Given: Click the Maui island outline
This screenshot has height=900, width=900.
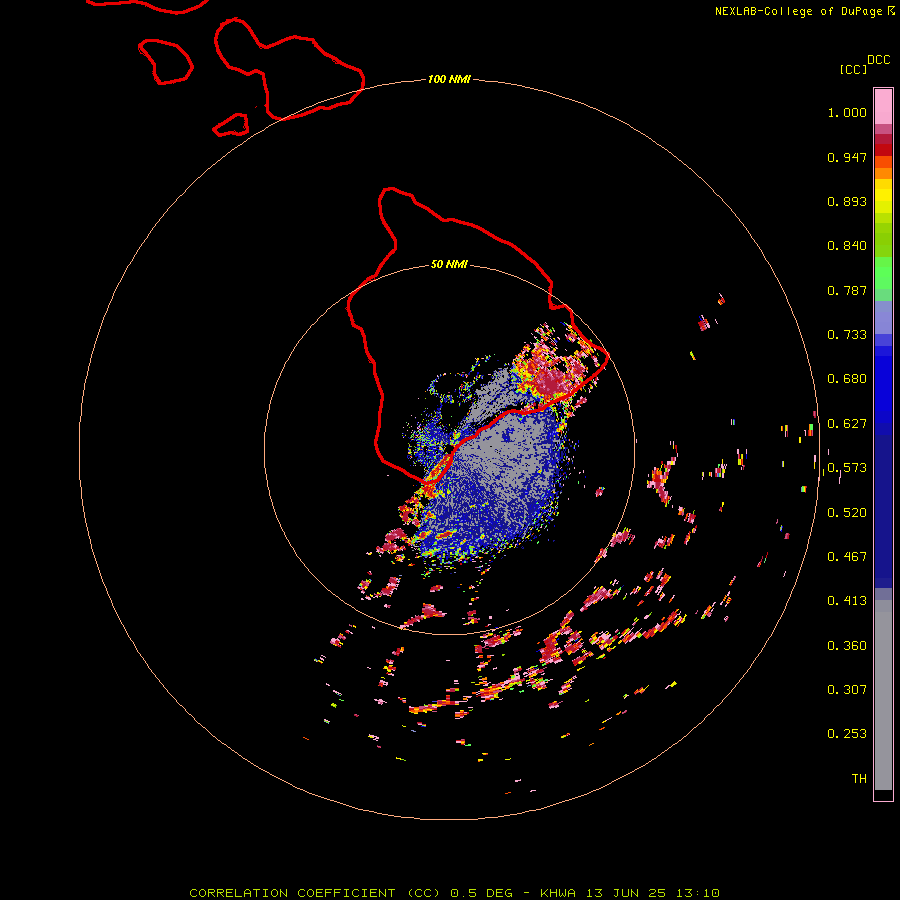Looking at the screenshot, I should [289, 69].
